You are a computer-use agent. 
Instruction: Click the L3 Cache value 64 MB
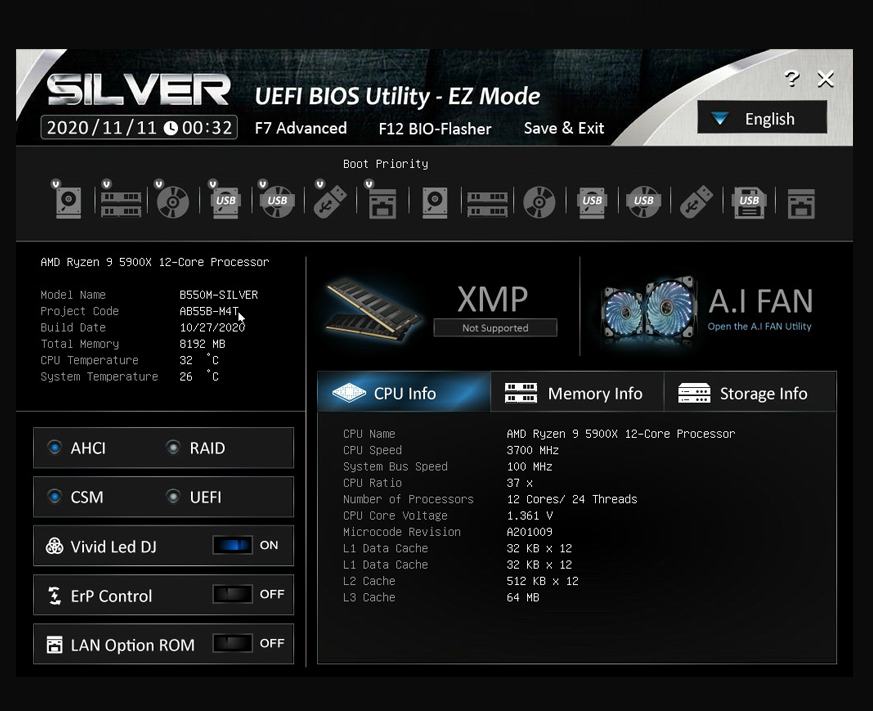(x=523, y=597)
